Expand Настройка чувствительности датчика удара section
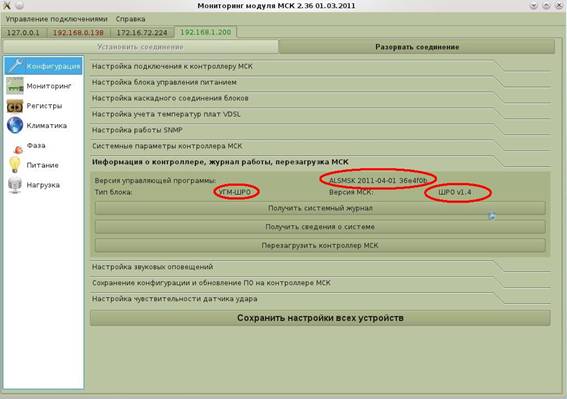Screen dimensions: 567x399 pos(320,299)
